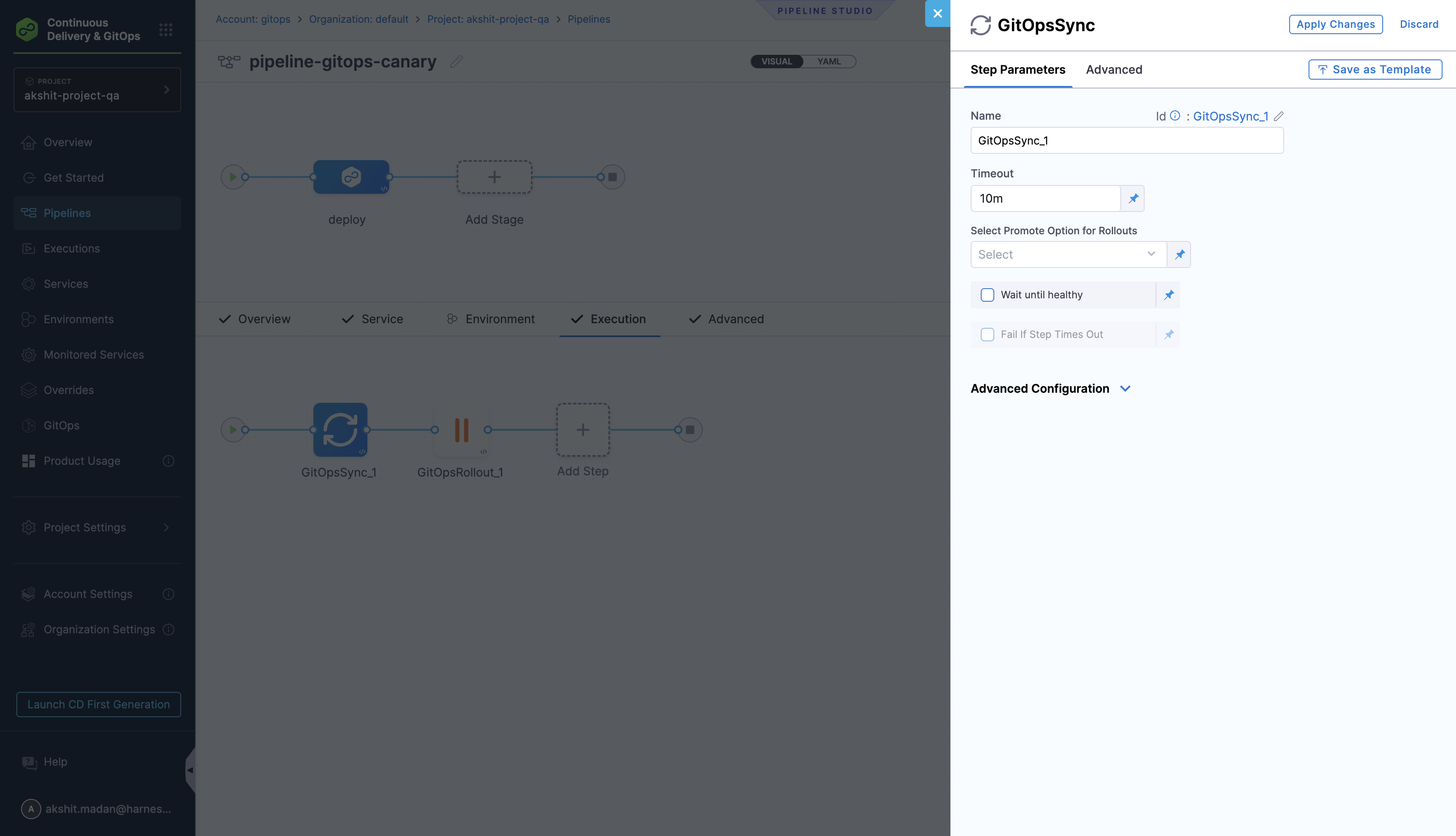Toggle Fail If Step Times Out
This screenshot has width=1456, height=836.
coord(987,334)
